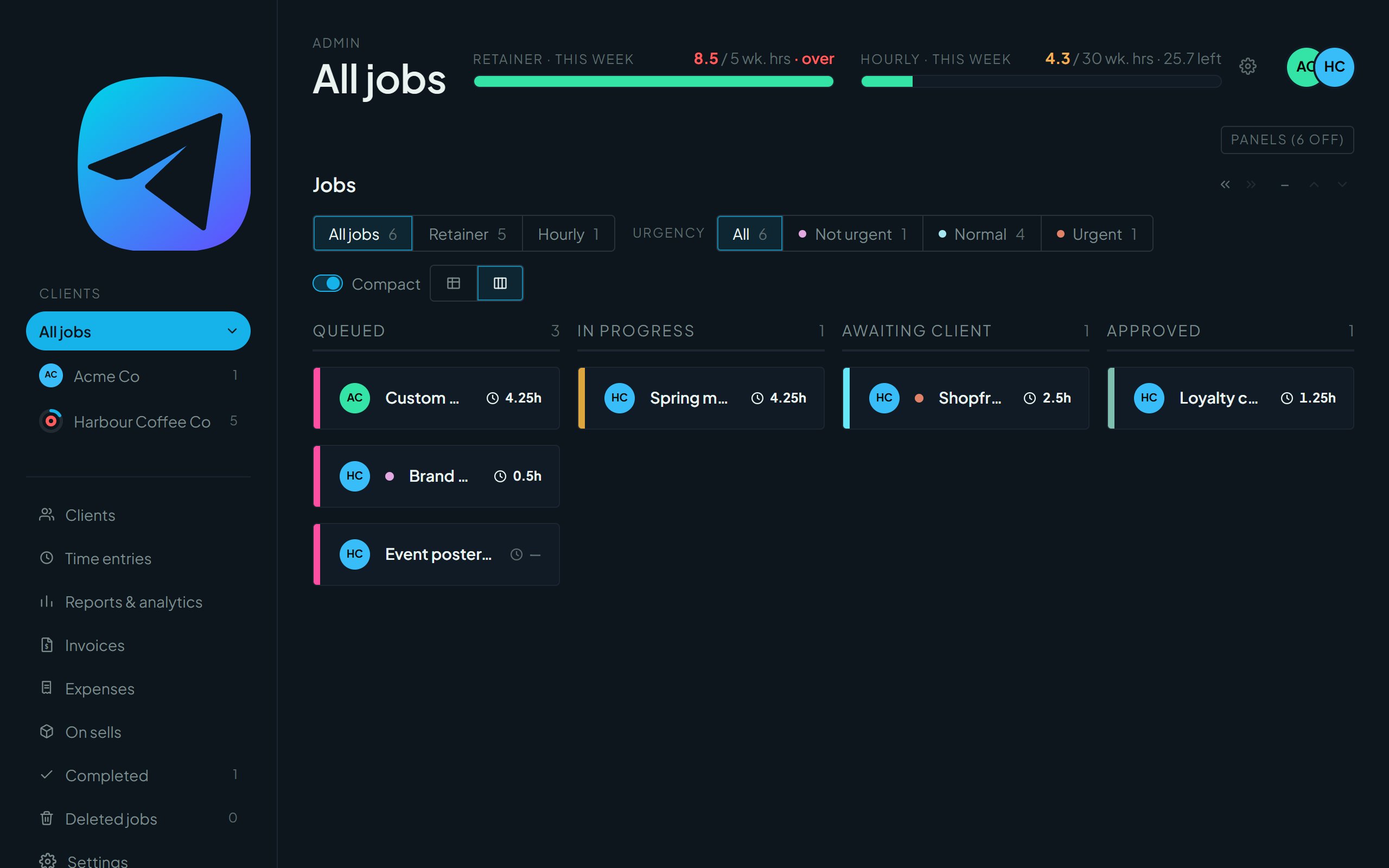This screenshot has height=868, width=1389.
Task: Click the double left chevron in Jobs panel
Action: (1225, 184)
